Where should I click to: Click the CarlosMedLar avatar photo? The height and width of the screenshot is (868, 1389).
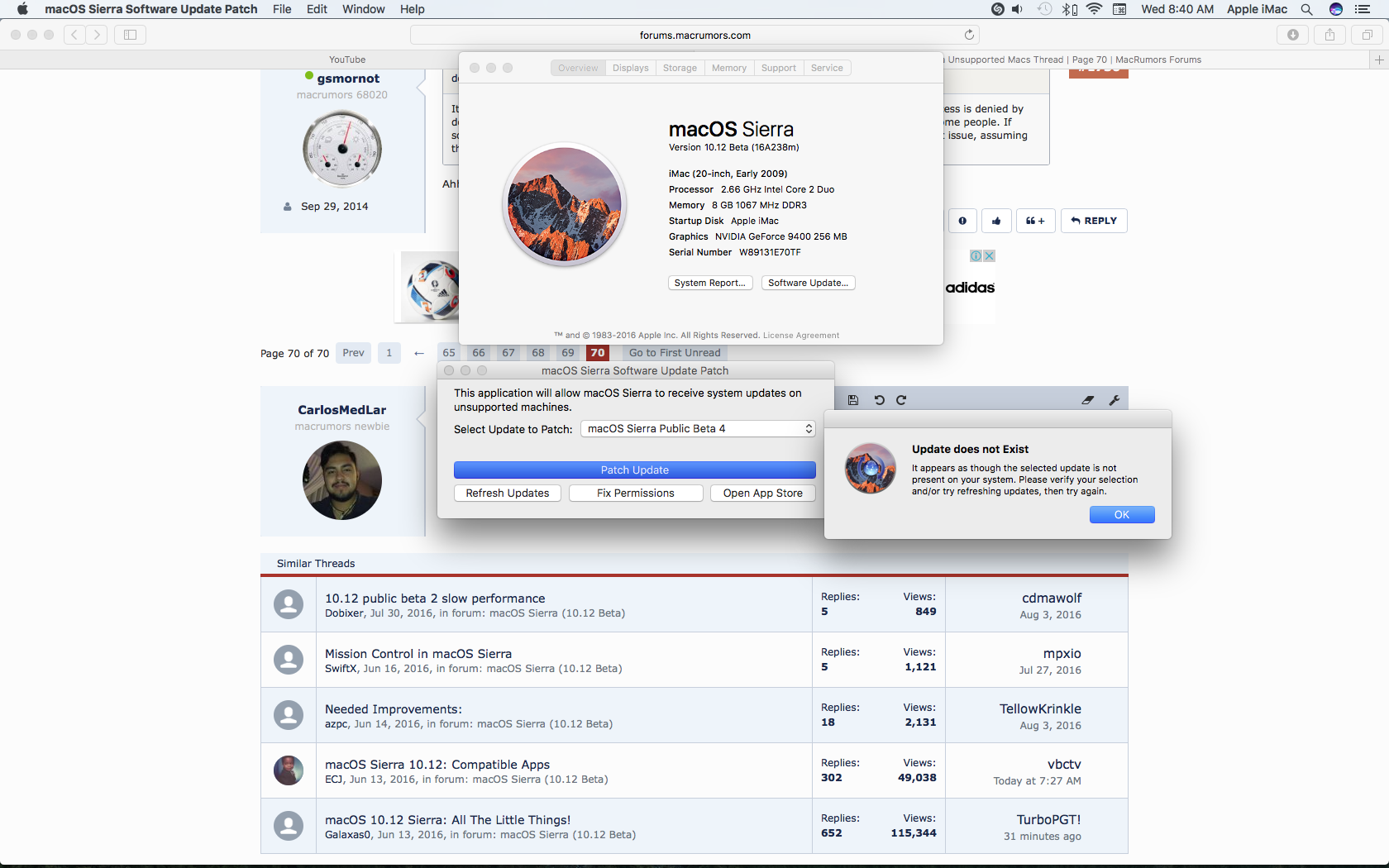pos(342,480)
